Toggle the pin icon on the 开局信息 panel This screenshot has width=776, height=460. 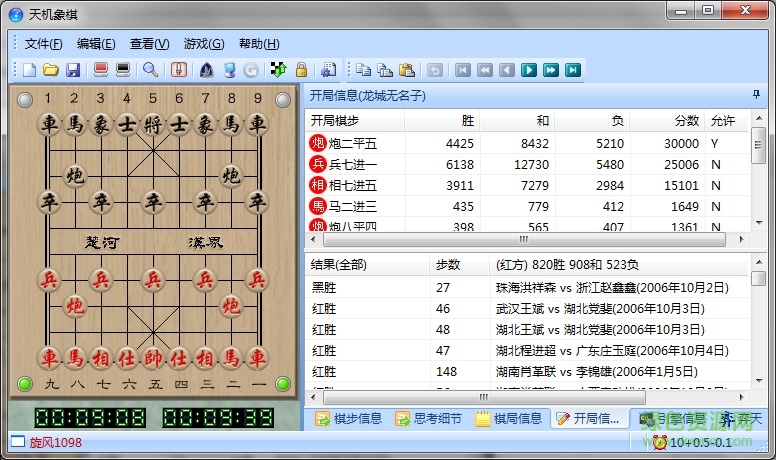tap(756, 94)
